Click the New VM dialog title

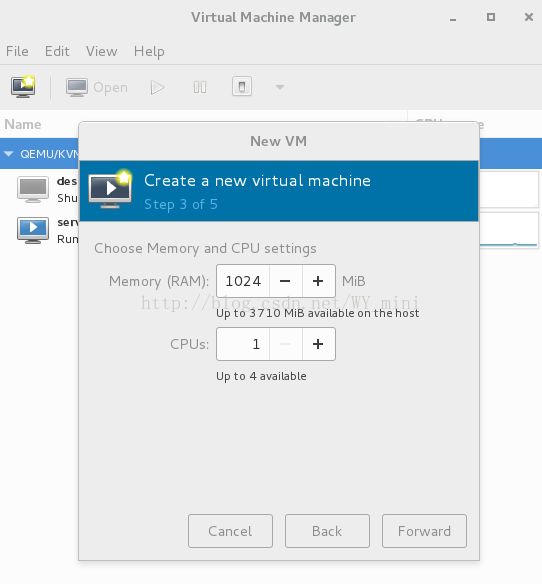(279, 141)
